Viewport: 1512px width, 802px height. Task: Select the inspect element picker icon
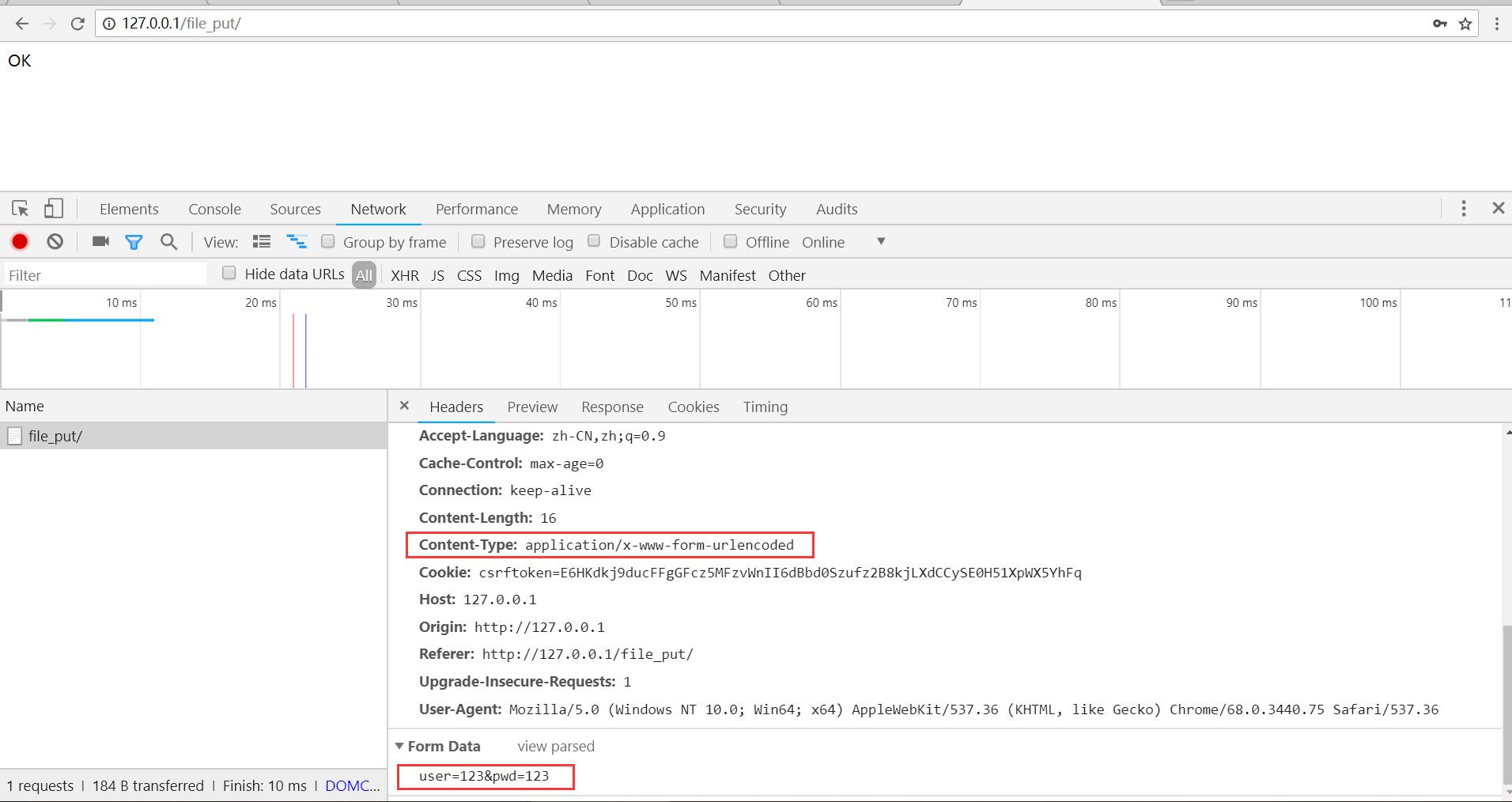pyautogui.click(x=21, y=209)
